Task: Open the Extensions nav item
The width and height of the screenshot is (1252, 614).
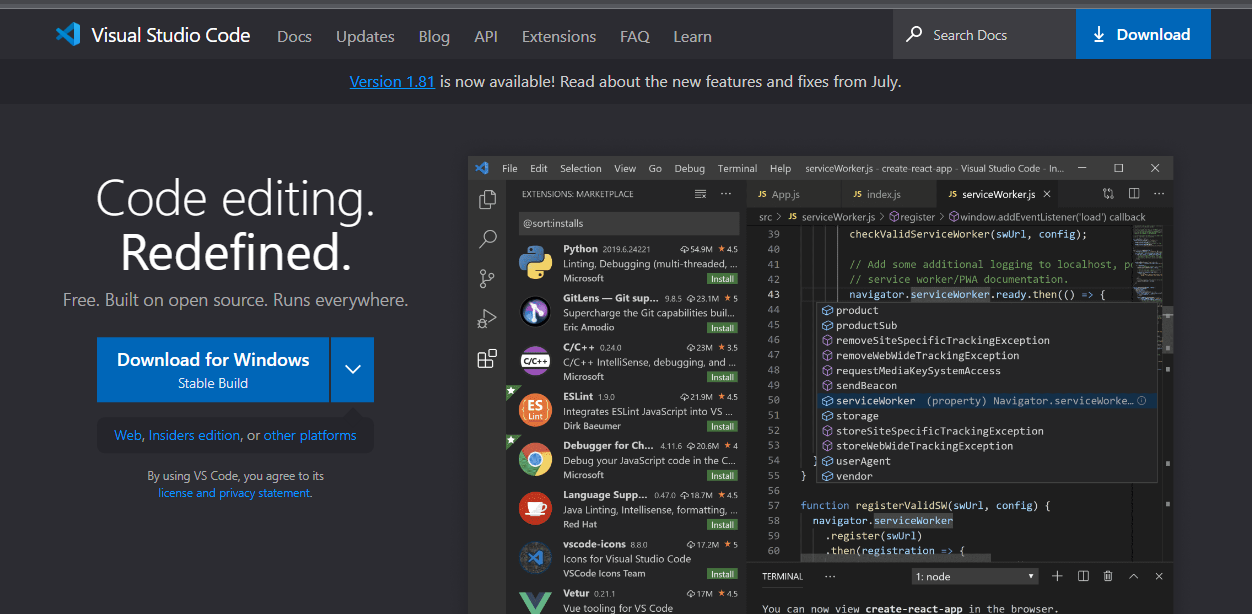Action: tap(559, 36)
